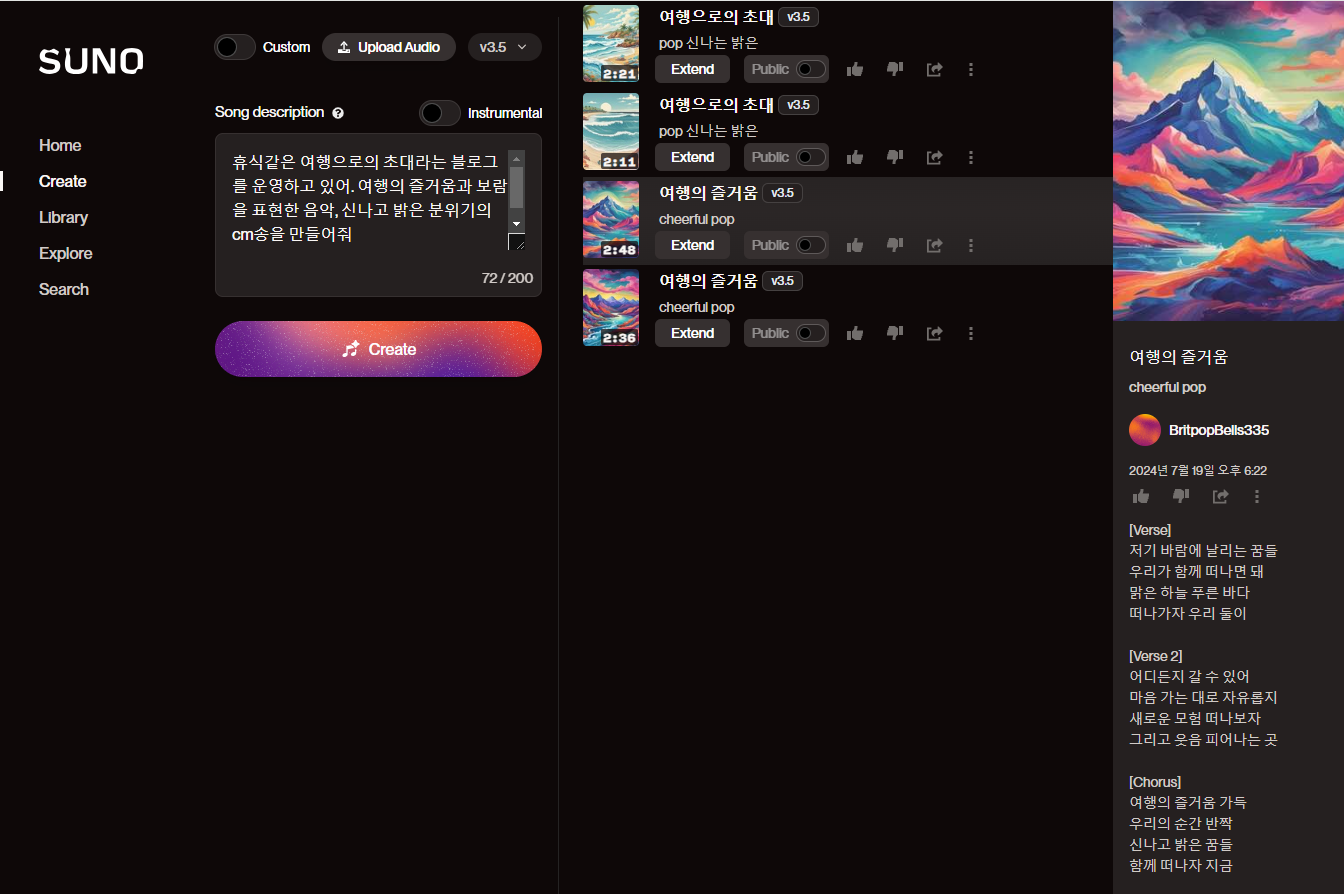Open more options for the 2:11 song
1344x894 pixels.
(x=971, y=157)
